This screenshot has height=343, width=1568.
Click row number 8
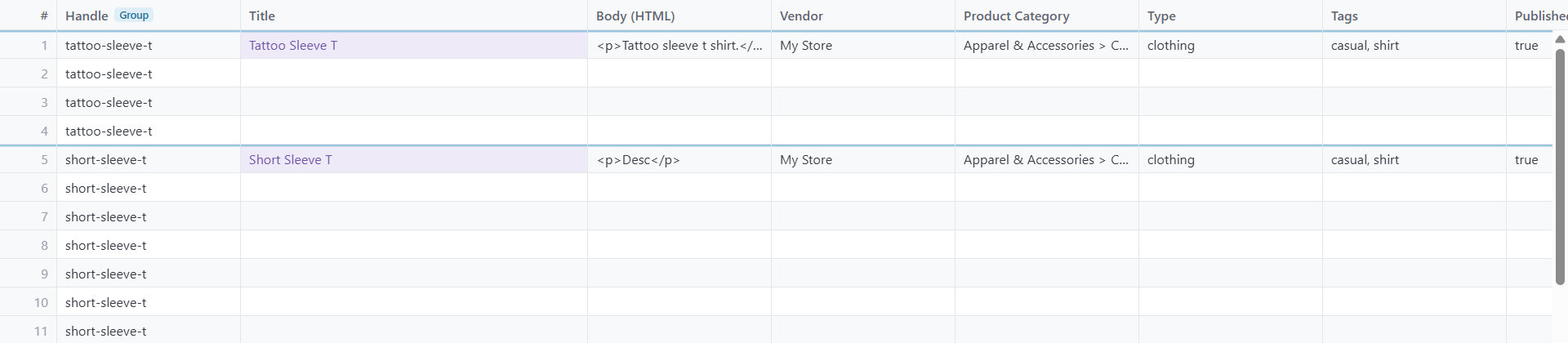click(x=29, y=246)
